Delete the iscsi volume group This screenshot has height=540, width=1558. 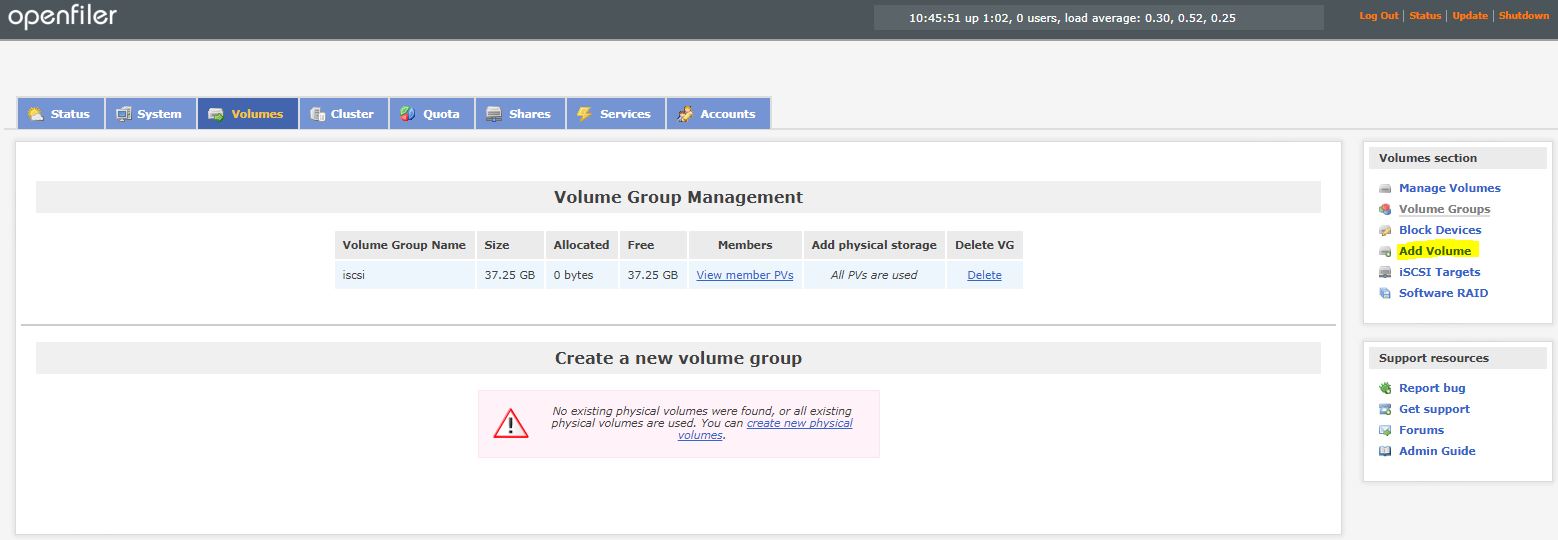click(x=984, y=275)
